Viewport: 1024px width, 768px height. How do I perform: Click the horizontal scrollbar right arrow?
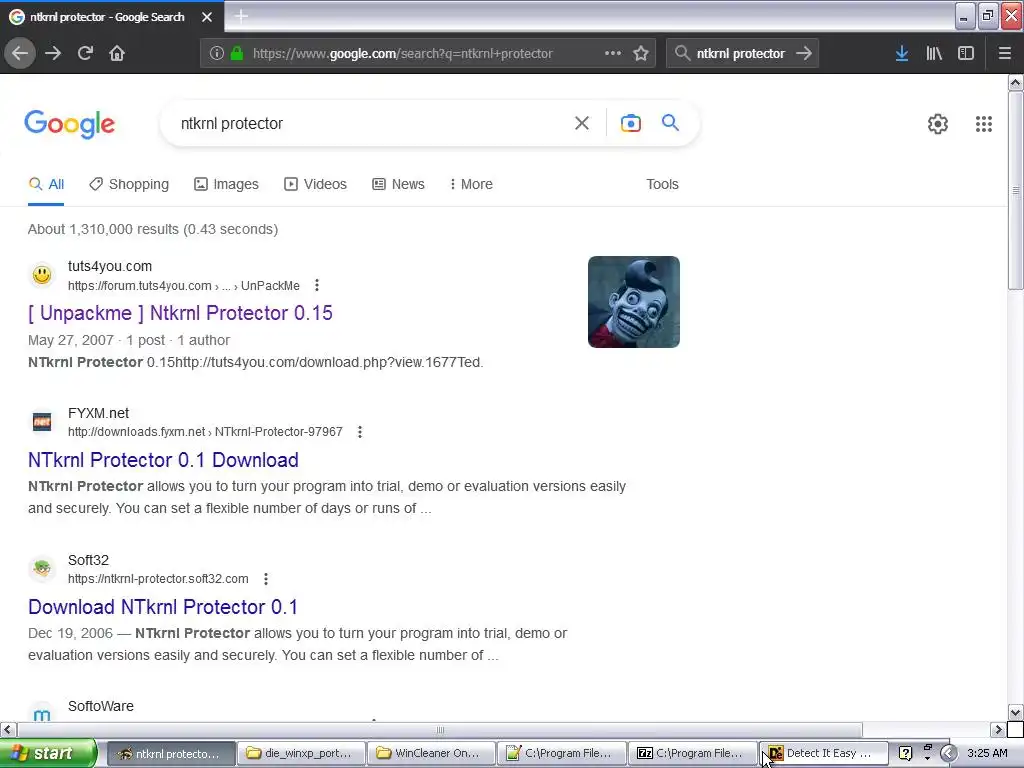tap(998, 729)
